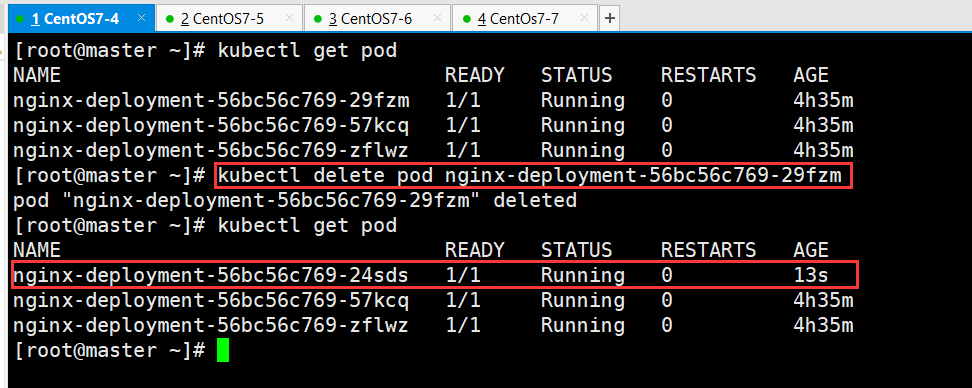Click the green status dot on CentOs7-7 tab
This screenshot has width=972, height=388.
pos(467,19)
